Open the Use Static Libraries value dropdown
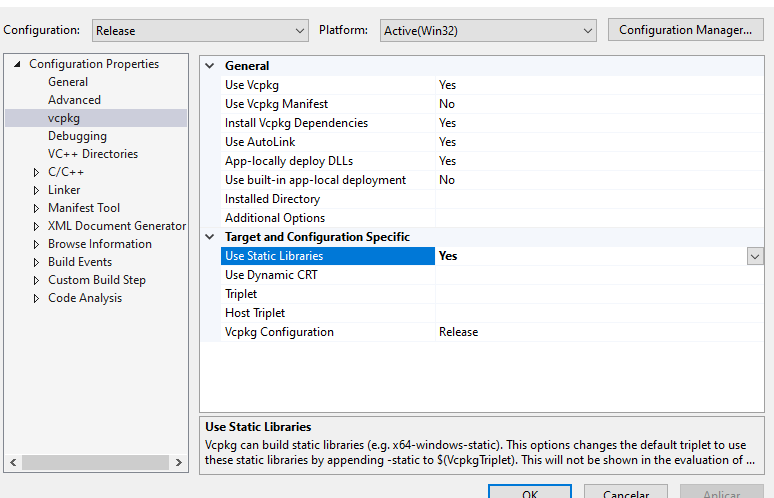The width and height of the screenshot is (774, 498). tap(755, 256)
